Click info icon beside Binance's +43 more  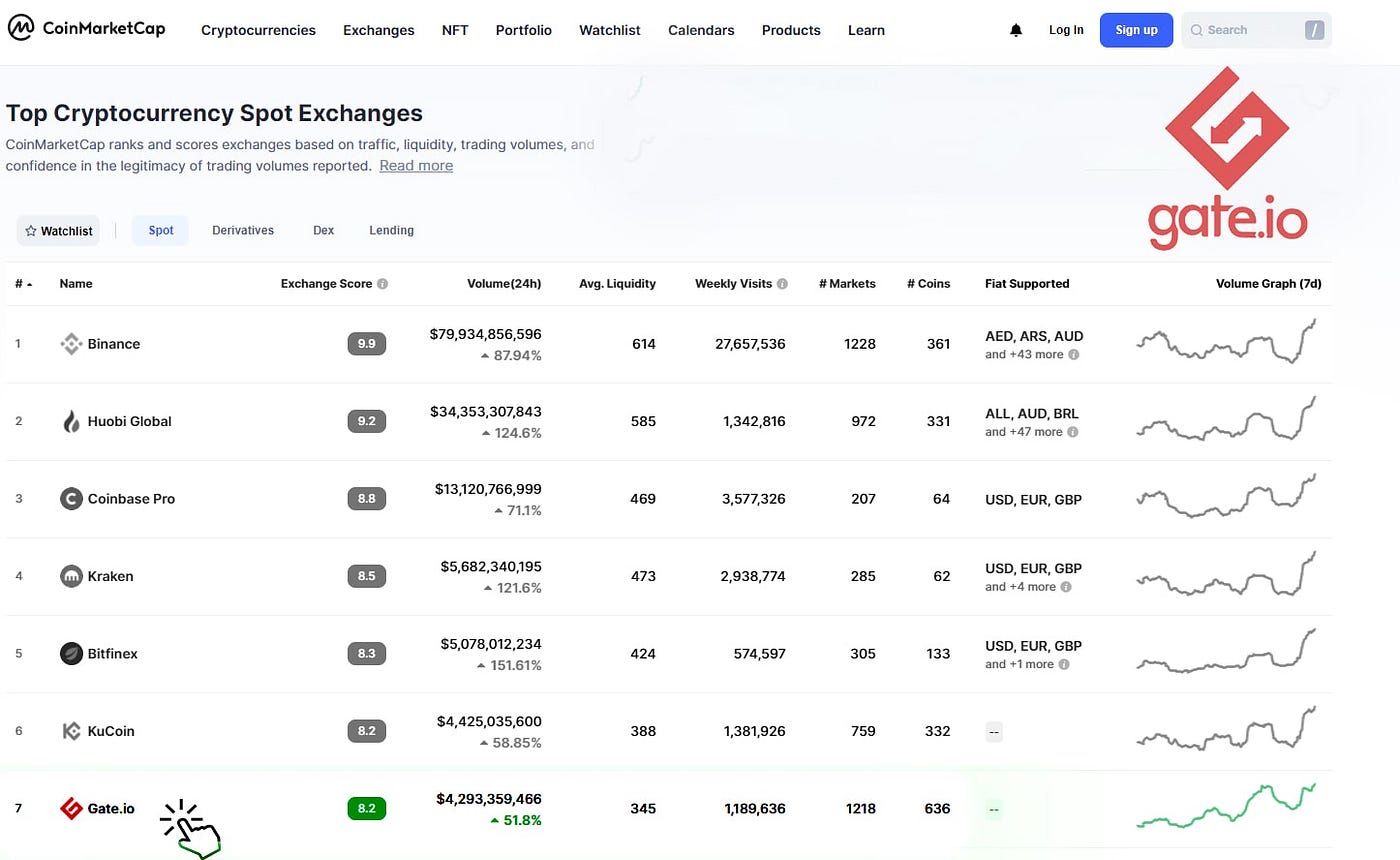pos(1073,354)
